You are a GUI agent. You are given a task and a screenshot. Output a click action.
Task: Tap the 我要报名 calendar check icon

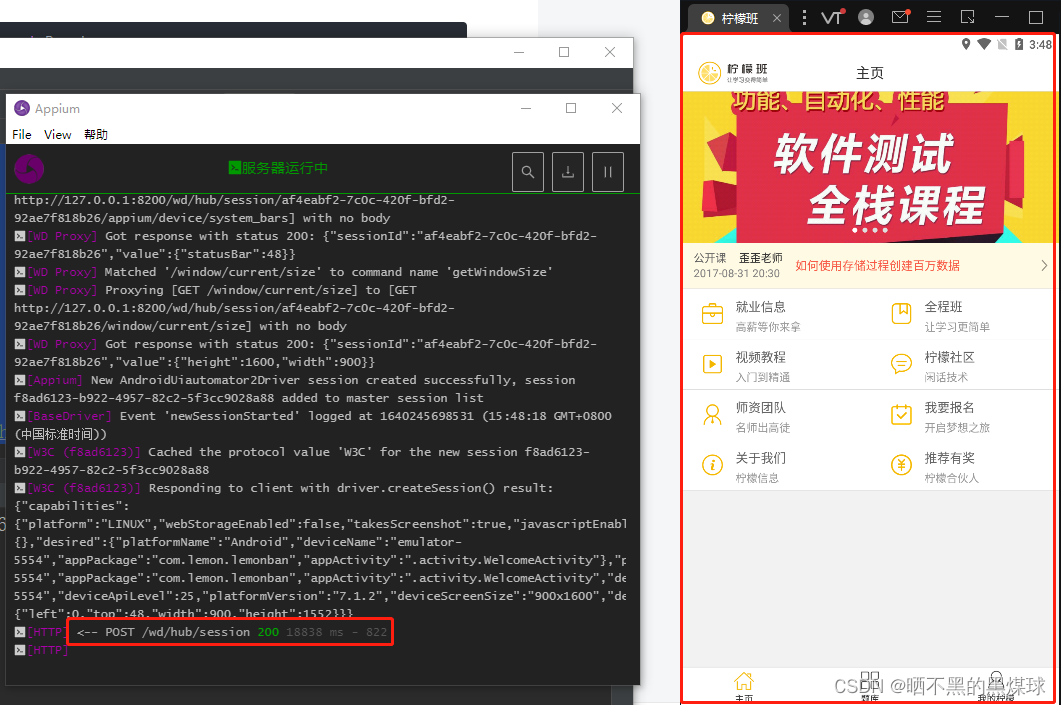(901, 414)
